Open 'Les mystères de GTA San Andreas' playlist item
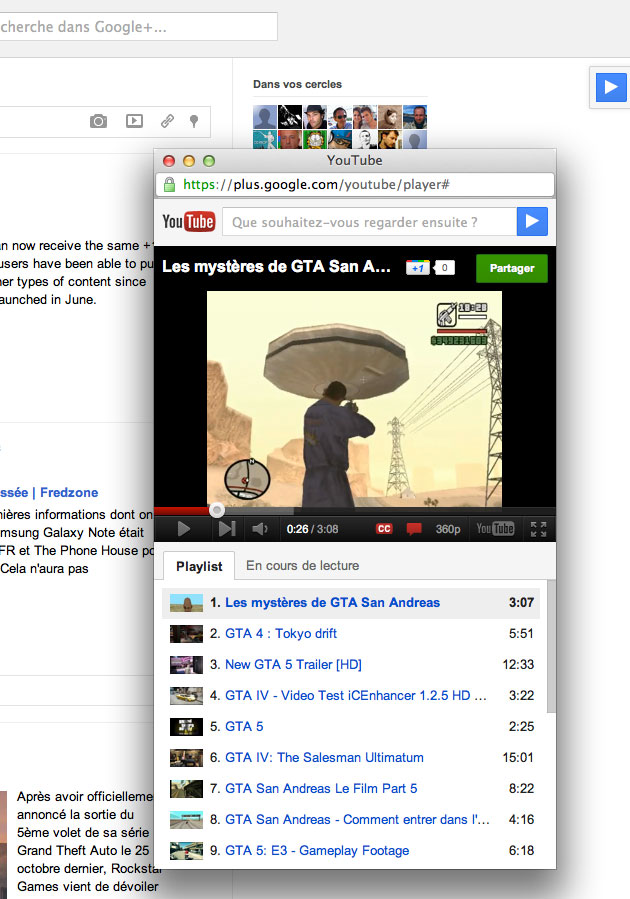 click(351, 603)
